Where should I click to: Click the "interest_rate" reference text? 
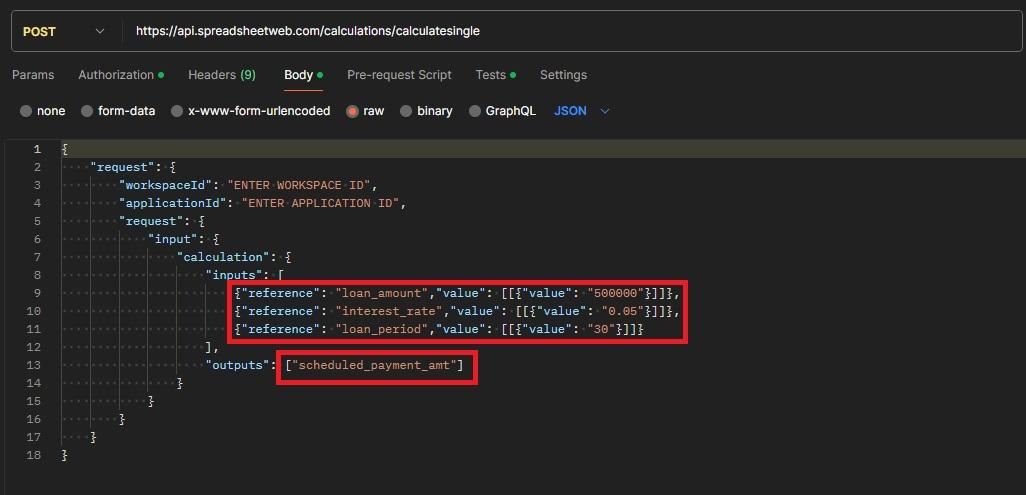(x=388, y=312)
